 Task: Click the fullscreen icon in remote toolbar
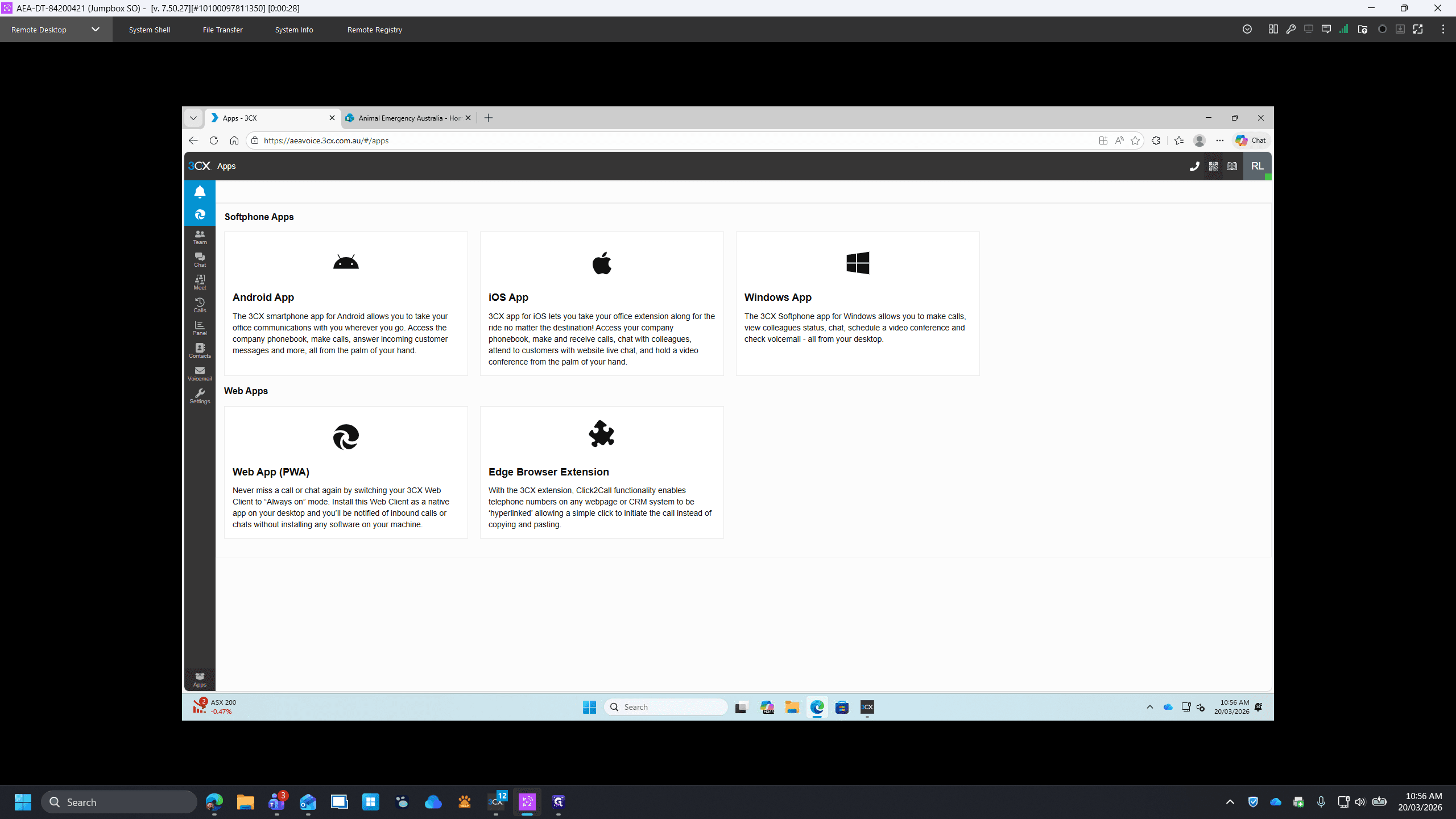[1418, 30]
